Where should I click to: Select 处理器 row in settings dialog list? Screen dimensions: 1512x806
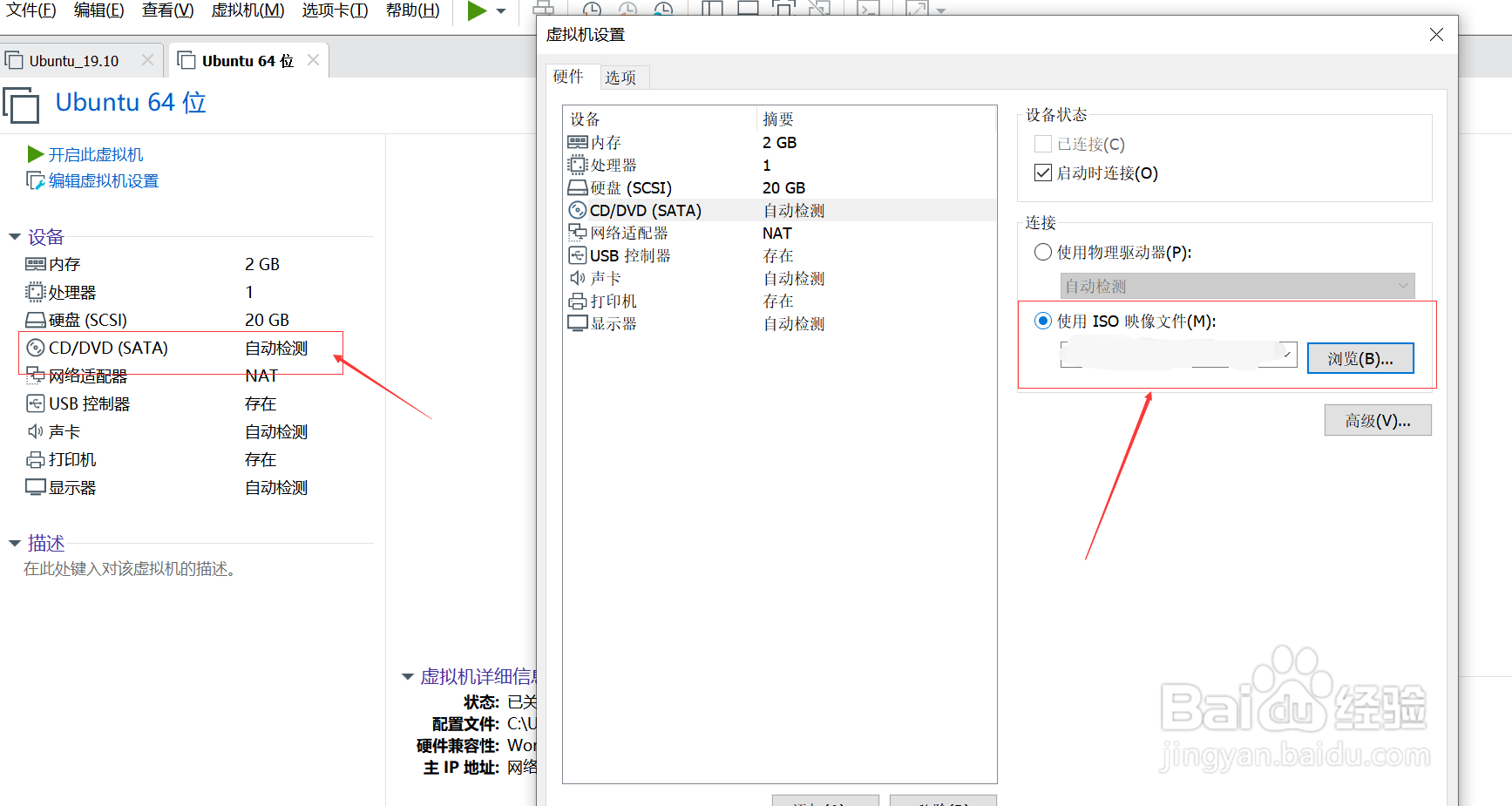coord(780,165)
